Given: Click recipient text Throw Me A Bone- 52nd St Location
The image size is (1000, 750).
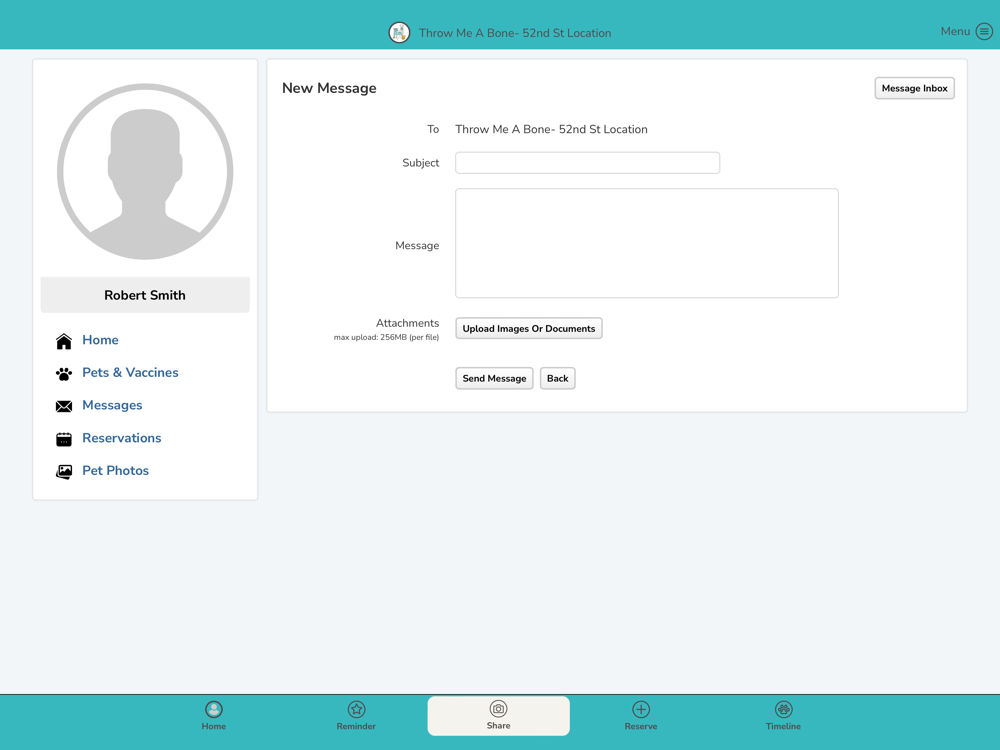Looking at the screenshot, I should [551, 129].
